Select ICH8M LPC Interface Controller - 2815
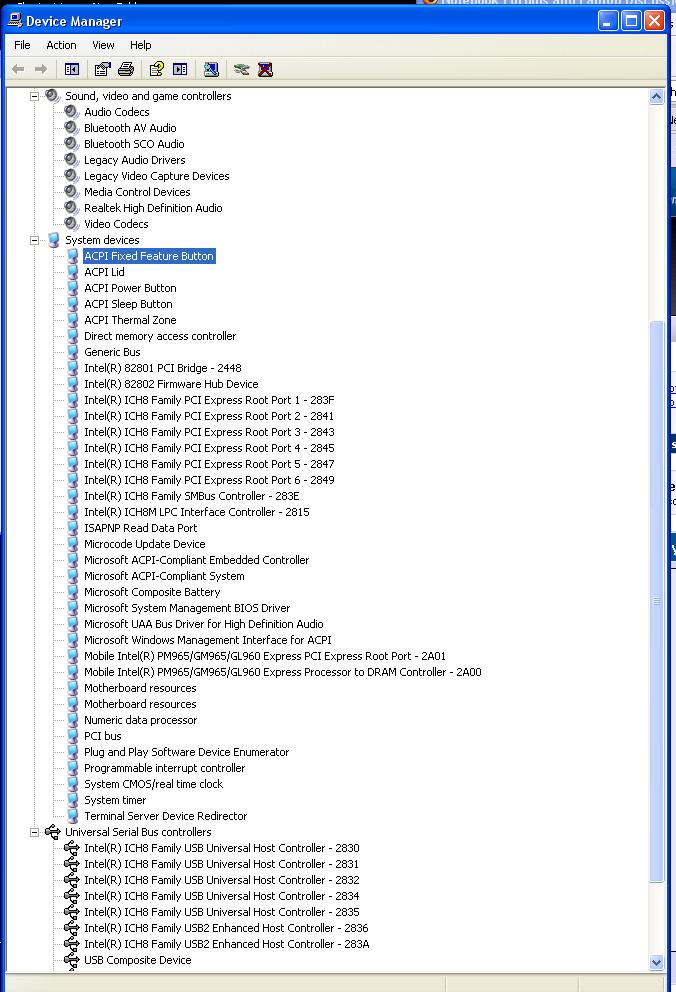Image resolution: width=676 pixels, height=992 pixels. (x=197, y=512)
